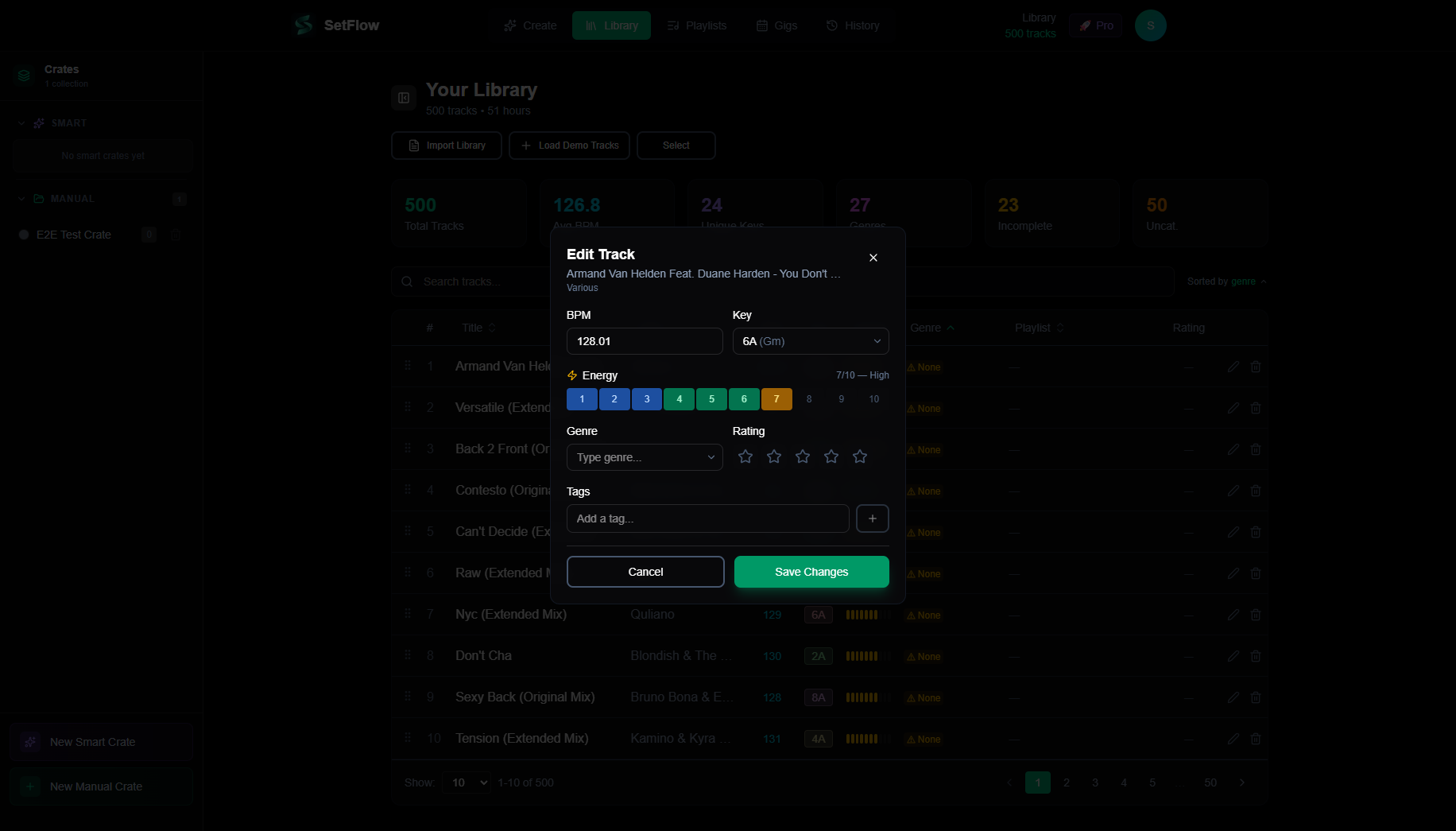The height and width of the screenshot is (831, 1456).
Task: Click the SetFlow logo
Action: [x=336, y=25]
